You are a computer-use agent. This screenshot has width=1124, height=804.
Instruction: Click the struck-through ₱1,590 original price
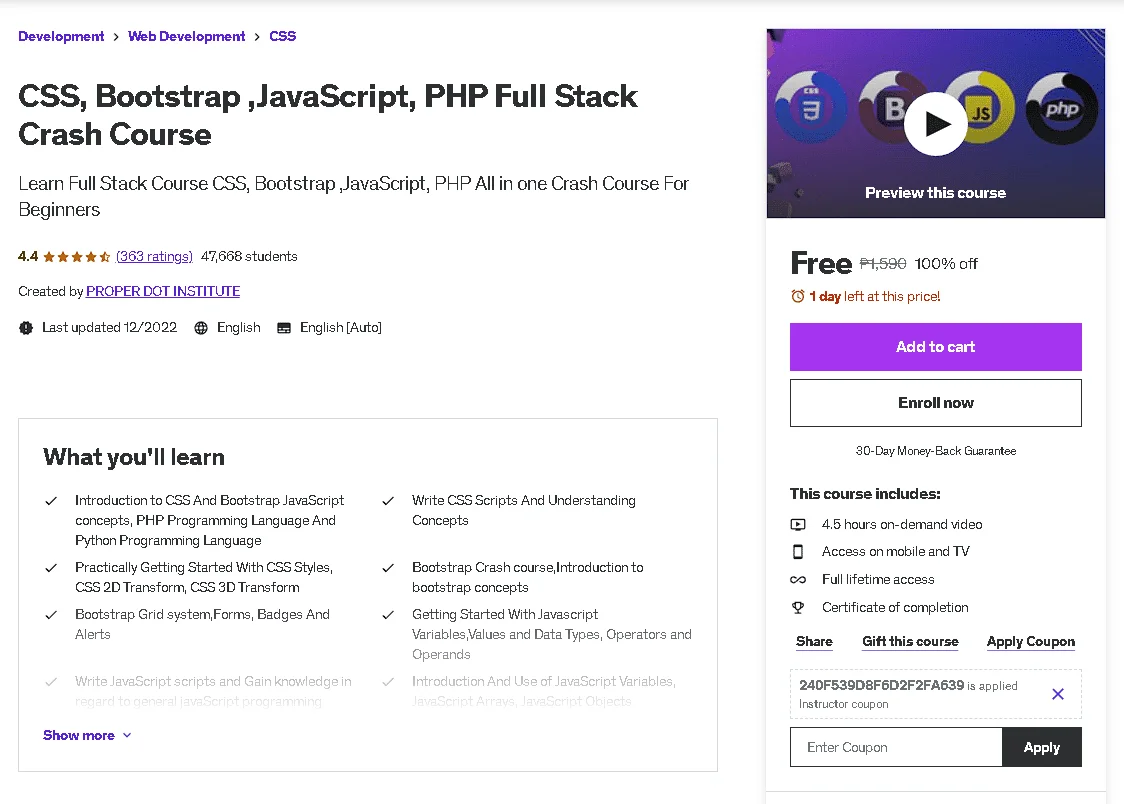pos(882,264)
